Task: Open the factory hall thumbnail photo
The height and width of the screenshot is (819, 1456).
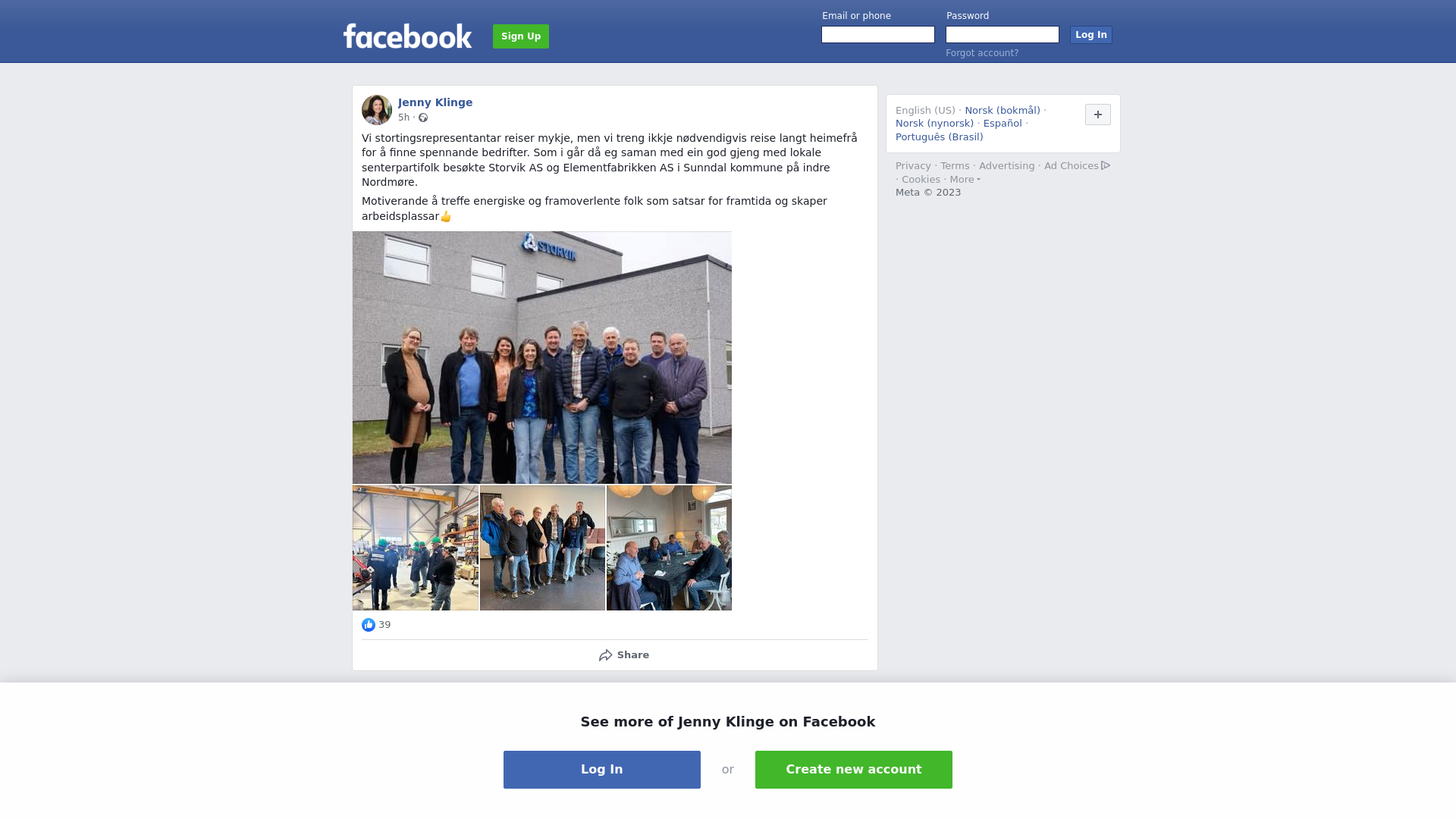Action: tap(416, 548)
